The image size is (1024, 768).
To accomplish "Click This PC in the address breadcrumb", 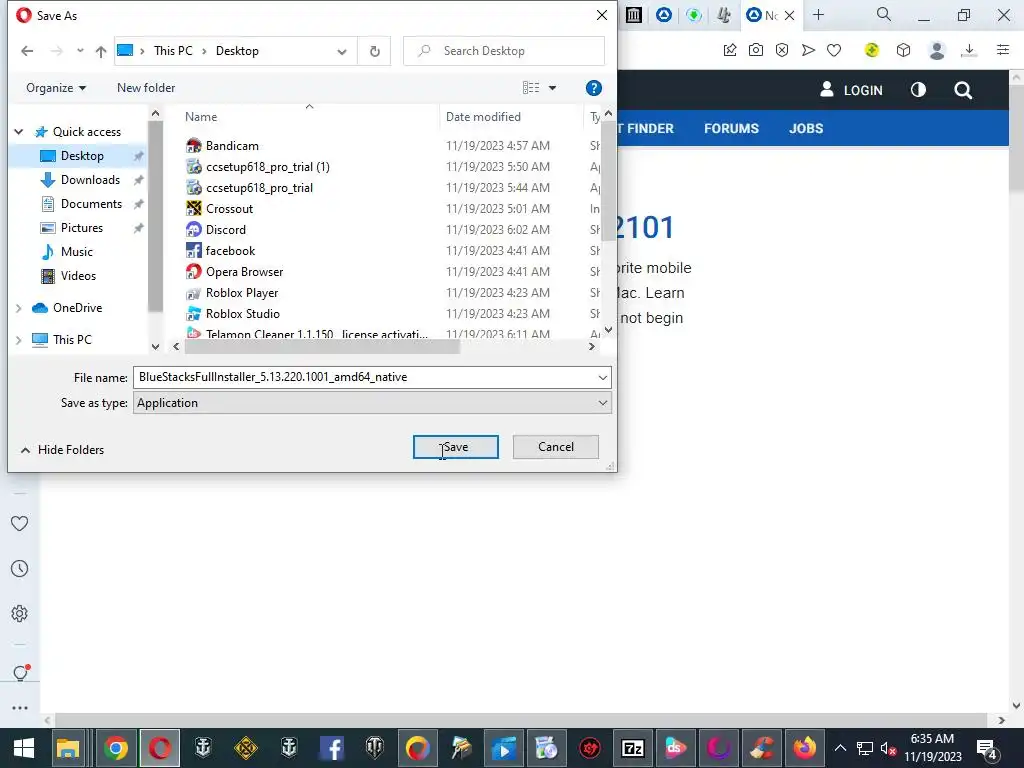I will [x=173, y=51].
